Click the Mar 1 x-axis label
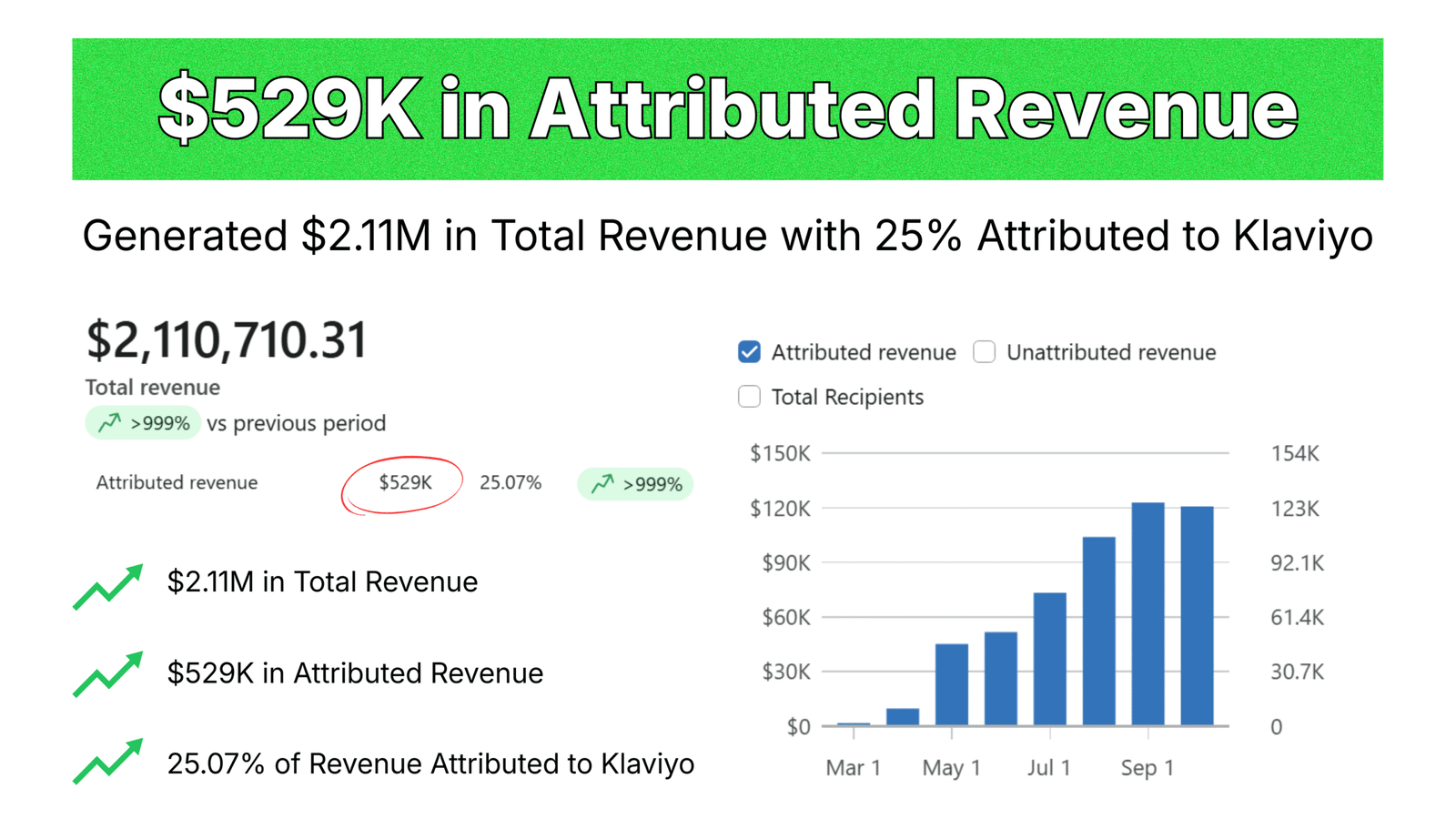Image resolution: width=1456 pixels, height=819 pixels. (x=854, y=768)
